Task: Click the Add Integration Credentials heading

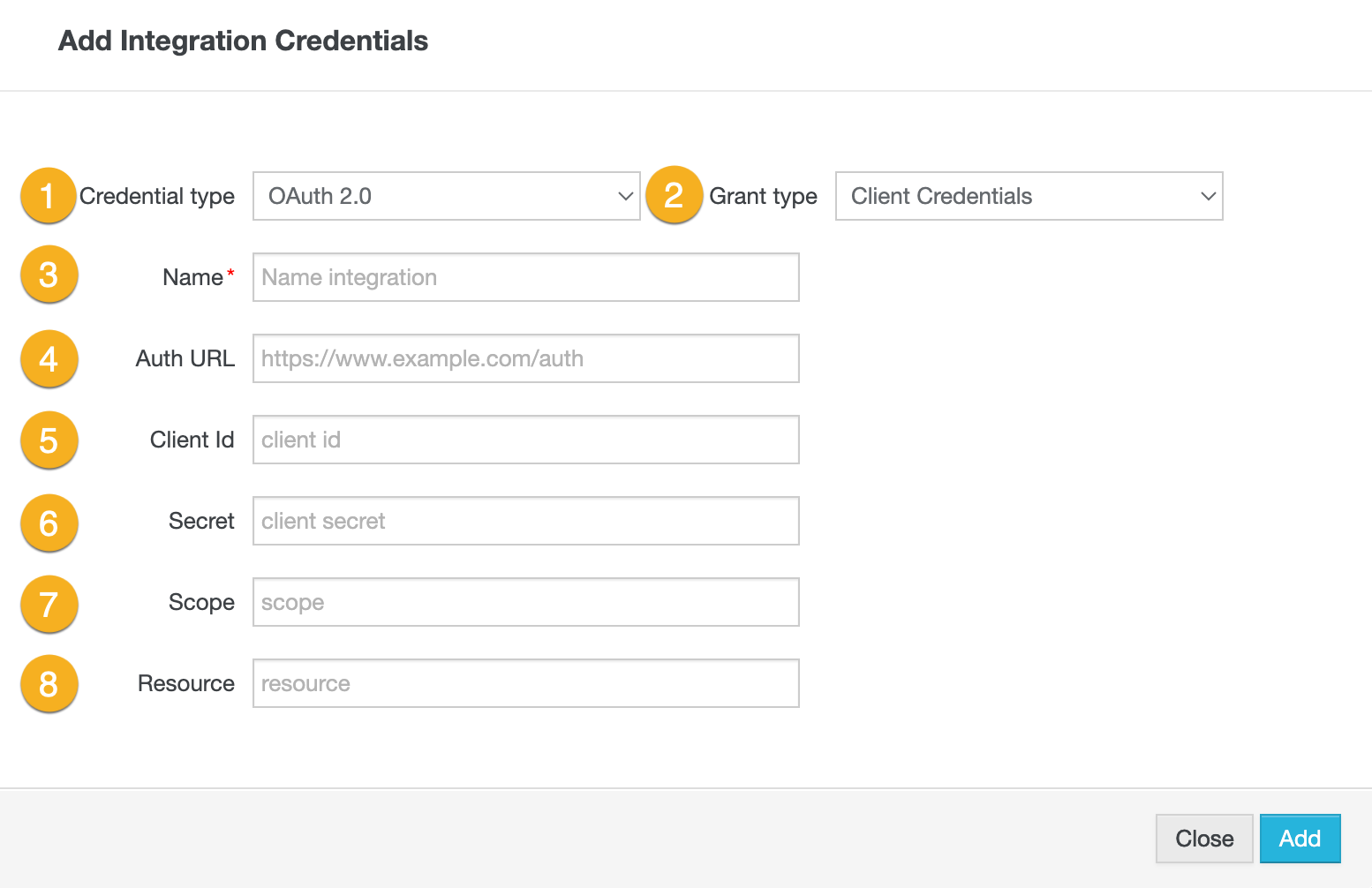Action: coord(243,41)
